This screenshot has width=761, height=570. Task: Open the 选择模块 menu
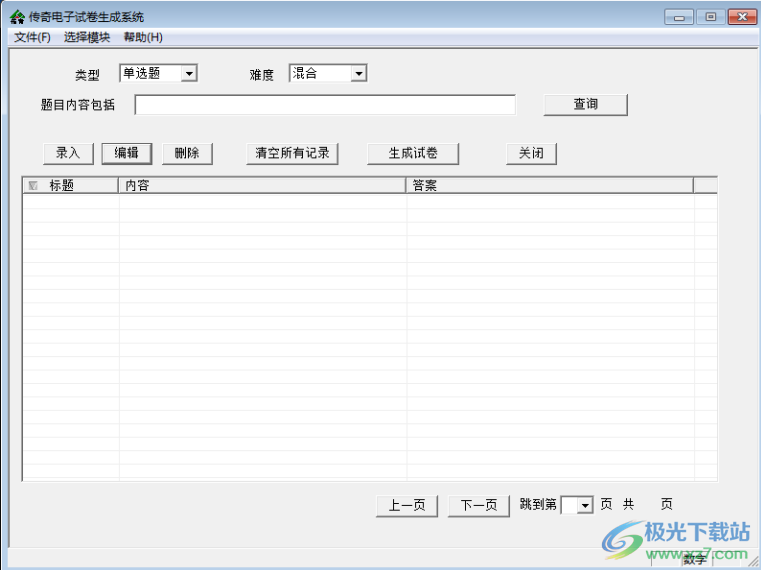(x=87, y=37)
